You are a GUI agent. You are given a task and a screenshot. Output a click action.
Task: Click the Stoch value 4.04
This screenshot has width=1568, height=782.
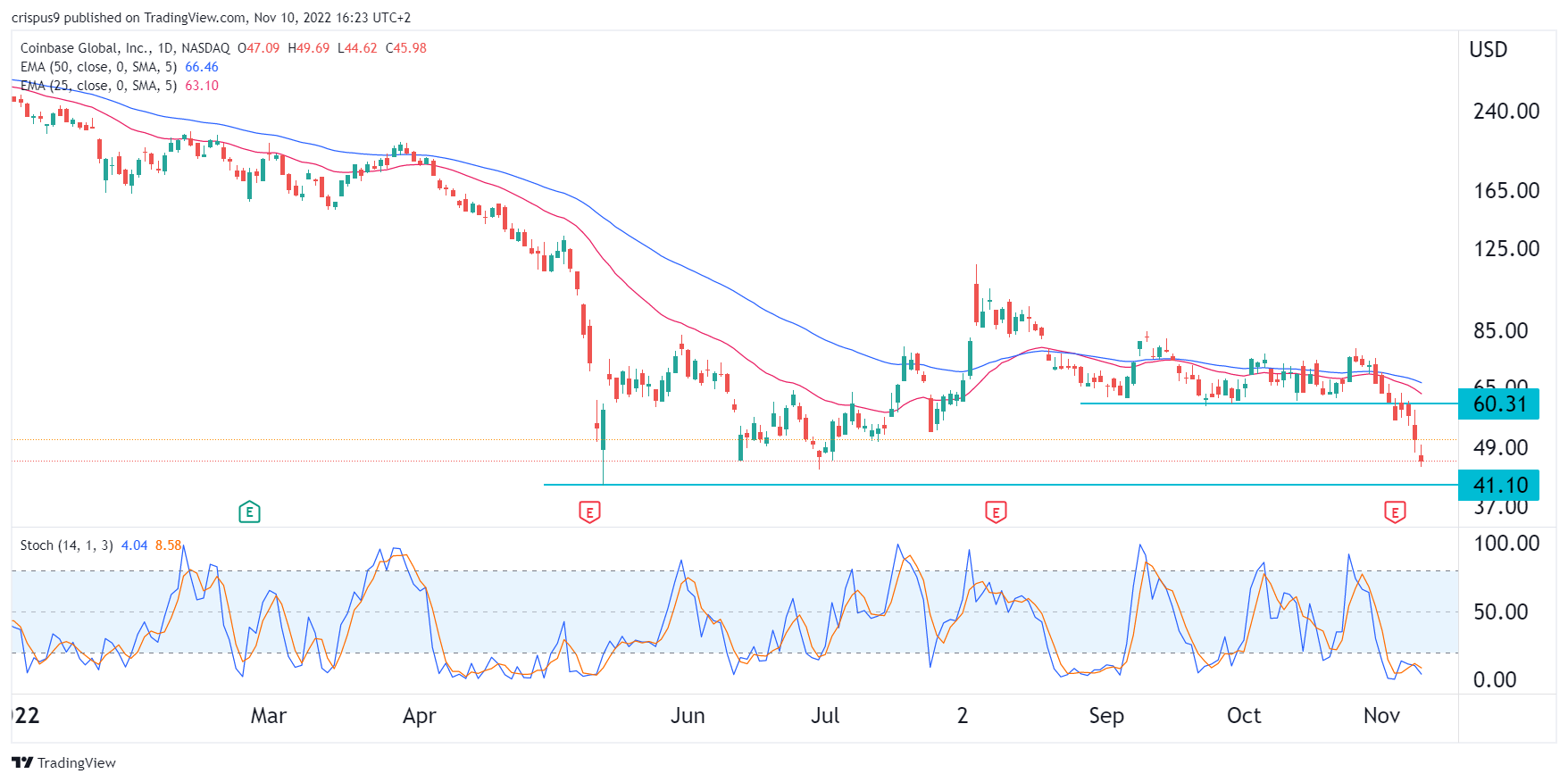point(134,545)
